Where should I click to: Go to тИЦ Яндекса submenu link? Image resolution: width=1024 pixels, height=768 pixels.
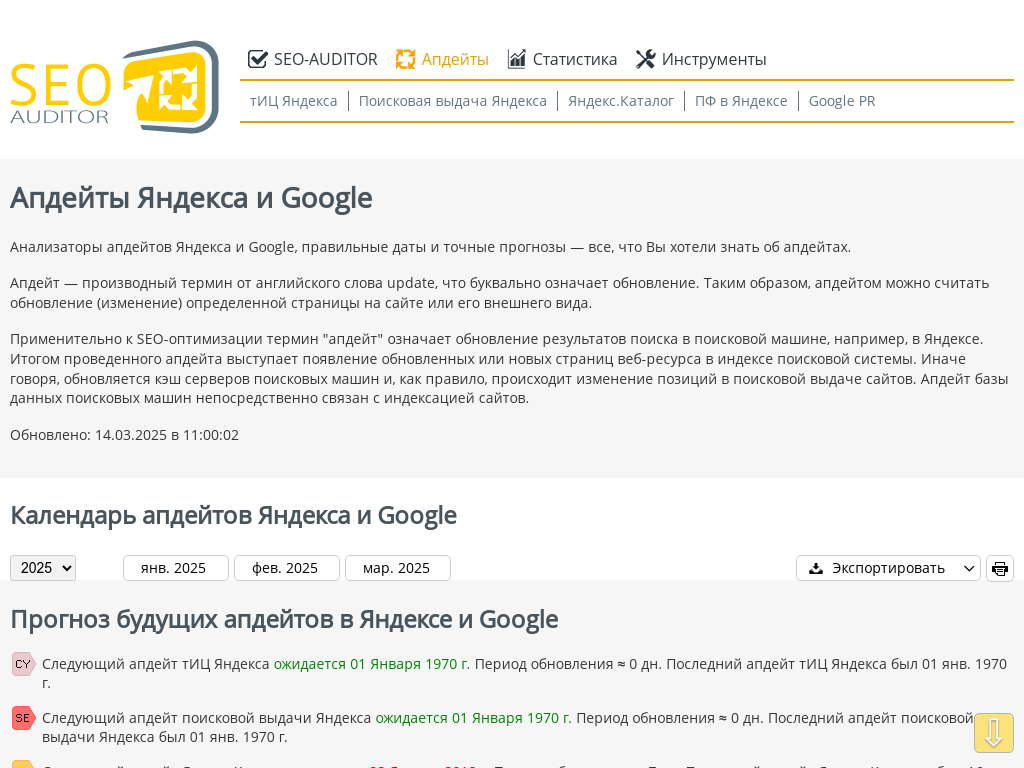coord(293,101)
